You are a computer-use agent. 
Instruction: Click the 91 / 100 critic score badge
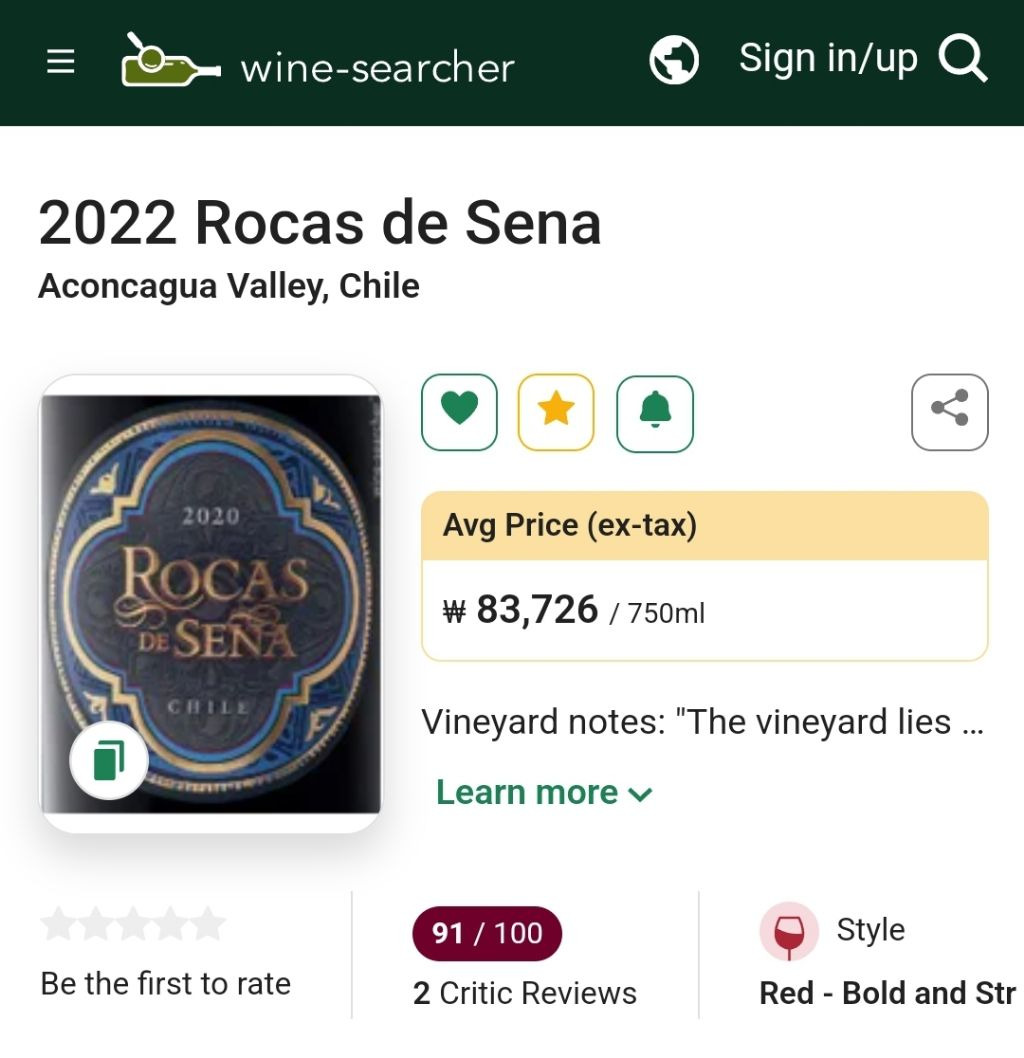(487, 934)
